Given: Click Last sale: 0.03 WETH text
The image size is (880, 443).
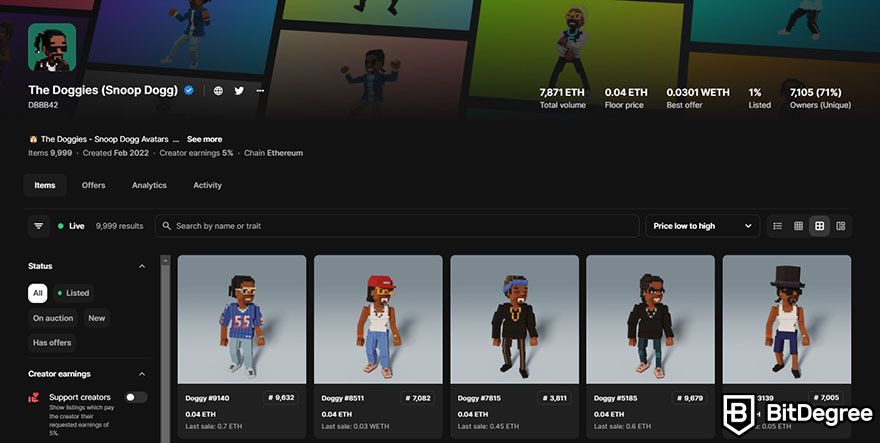Looking at the screenshot, I should tap(354, 426).
